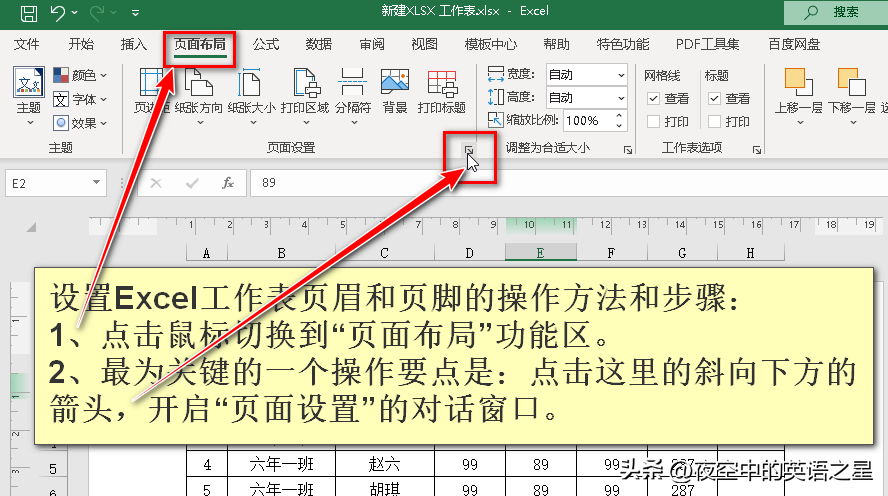Switch to the 页面布局 tab
This screenshot has width=888, height=496.
pyautogui.click(x=199, y=45)
